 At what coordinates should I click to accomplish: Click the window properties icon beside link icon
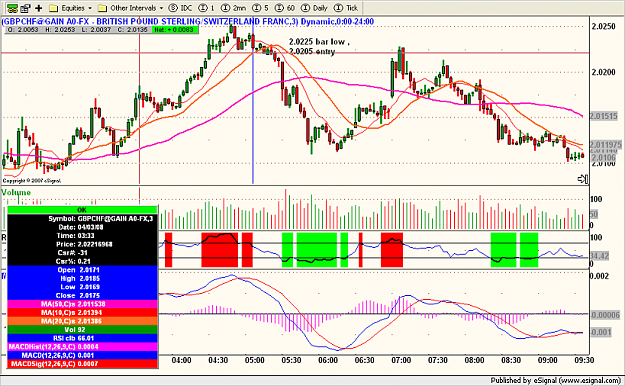coord(26,8)
